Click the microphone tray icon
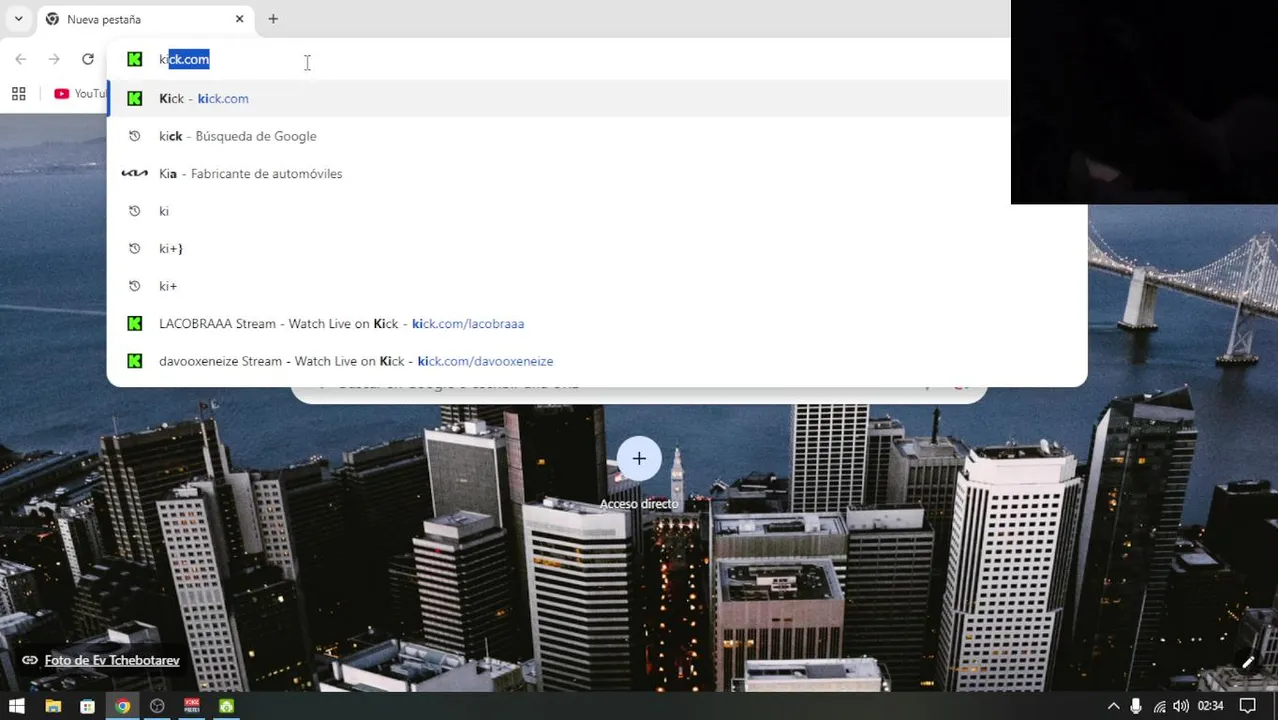 (x=1136, y=706)
